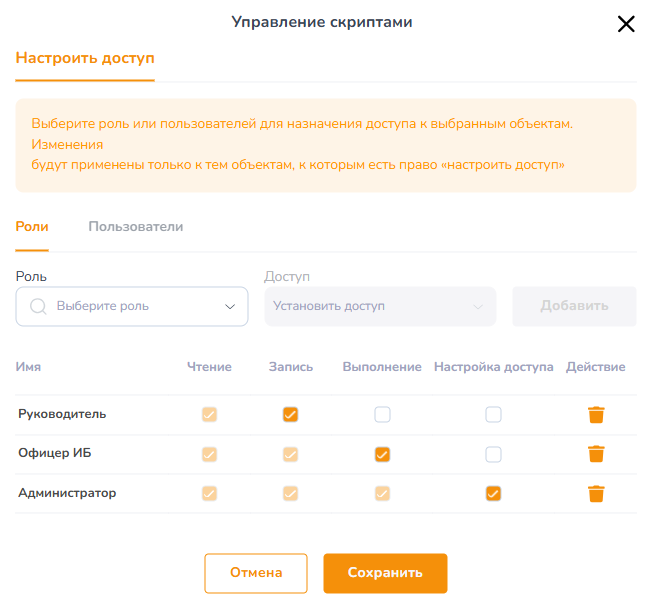
Task: Click the Имя column header
Action: tap(28, 367)
